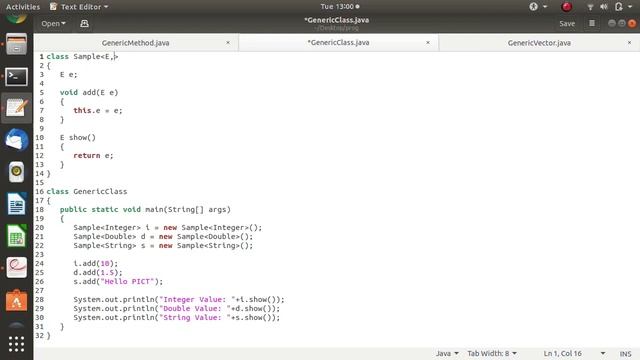Expand the Open file dropdown
This screenshot has height=360, width=640.
pyautogui.click(x=53, y=24)
